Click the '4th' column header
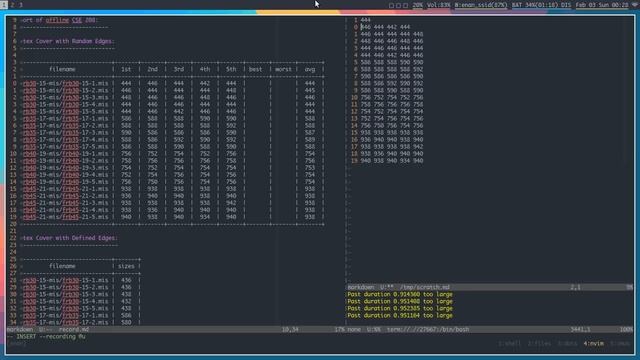 pyautogui.click(x=205, y=69)
